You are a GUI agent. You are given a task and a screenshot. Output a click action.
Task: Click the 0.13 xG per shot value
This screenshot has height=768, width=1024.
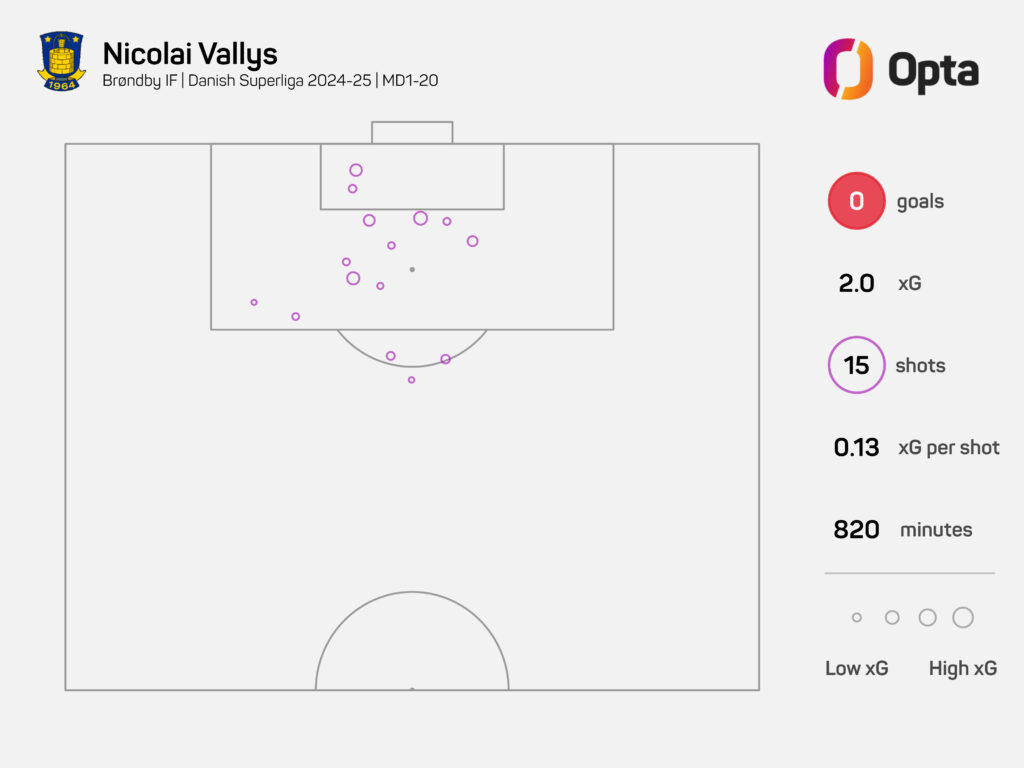pos(856,447)
